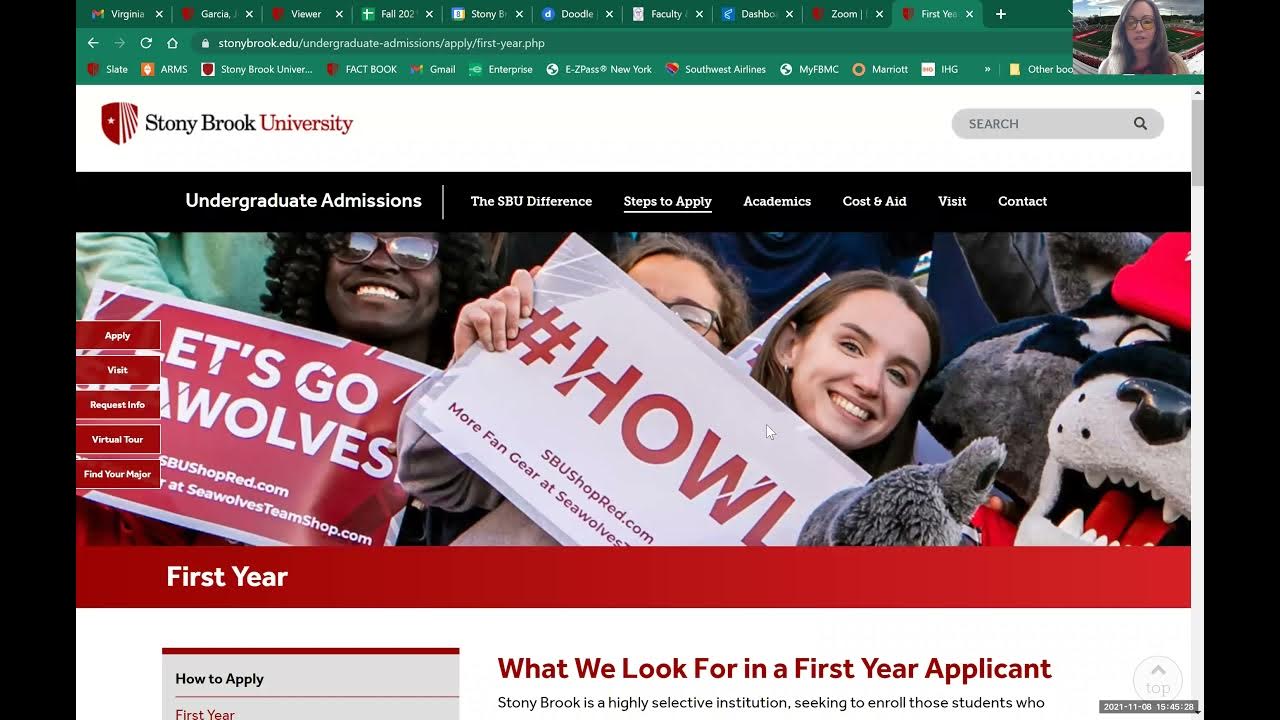The height and width of the screenshot is (720, 1280).
Task: Open the Marriott bookmark
Action: coord(880,69)
